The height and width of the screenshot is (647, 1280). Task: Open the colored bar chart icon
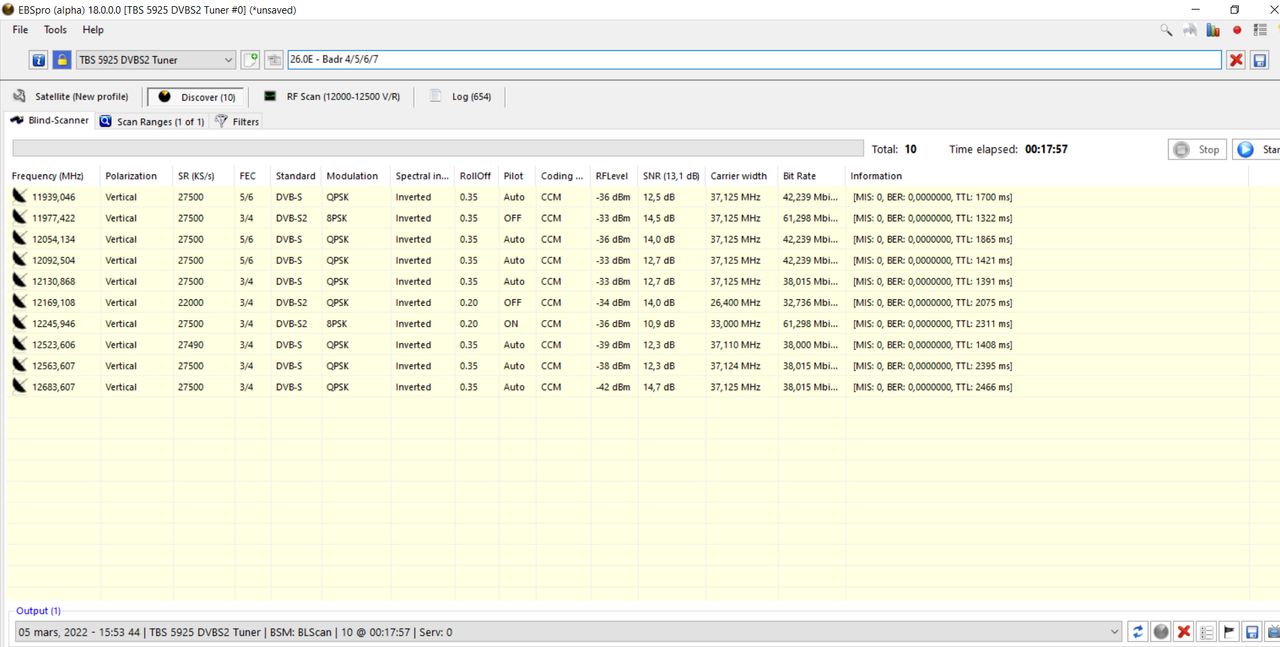coord(1213,30)
